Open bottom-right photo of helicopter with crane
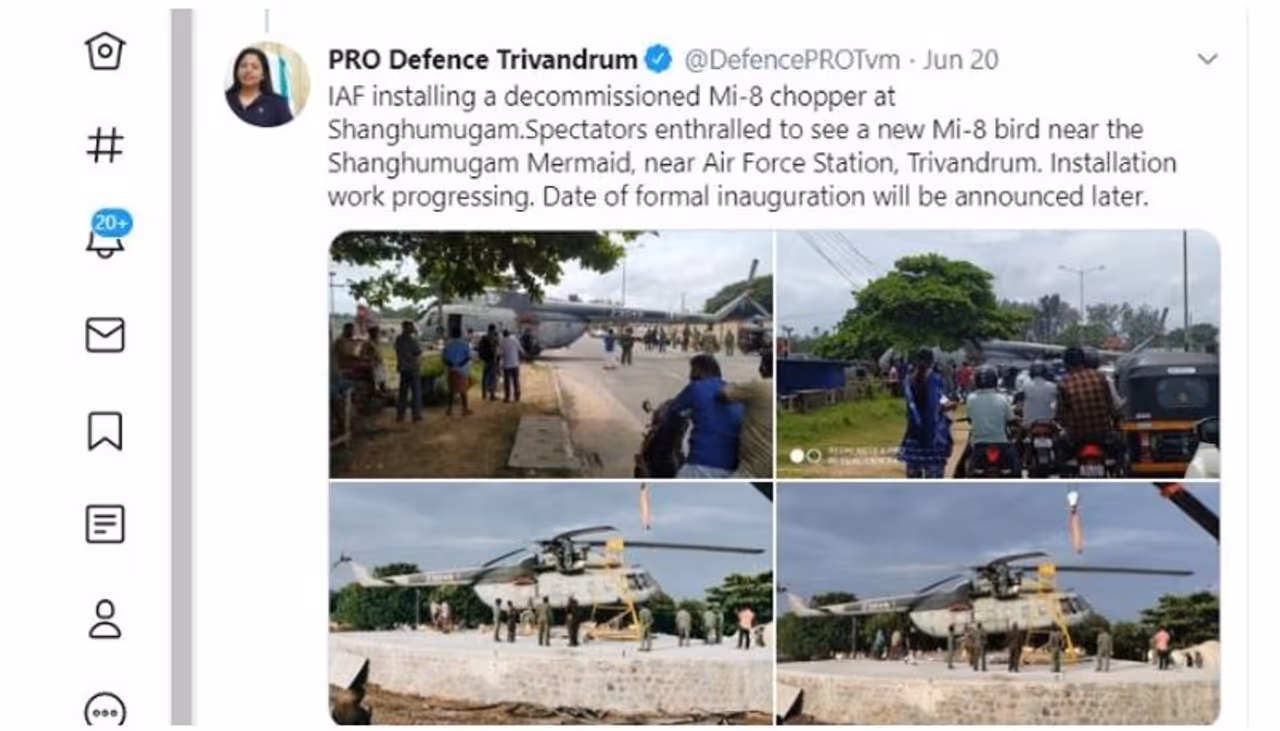Screen dimensions: 1280x731 (x=998, y=603)
